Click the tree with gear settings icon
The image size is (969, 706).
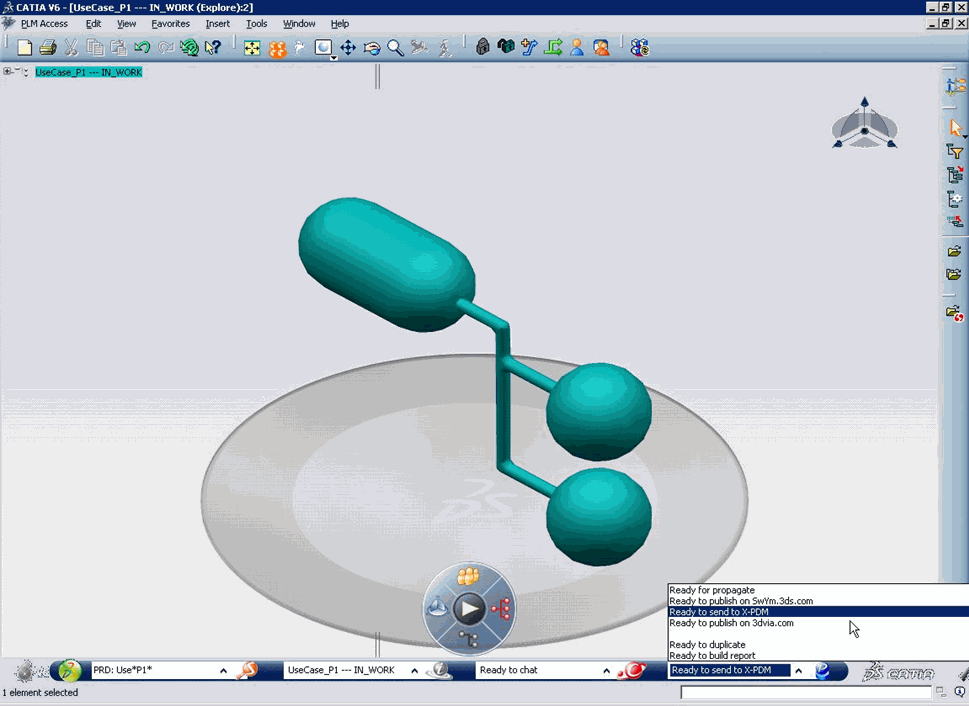(955, 199)
